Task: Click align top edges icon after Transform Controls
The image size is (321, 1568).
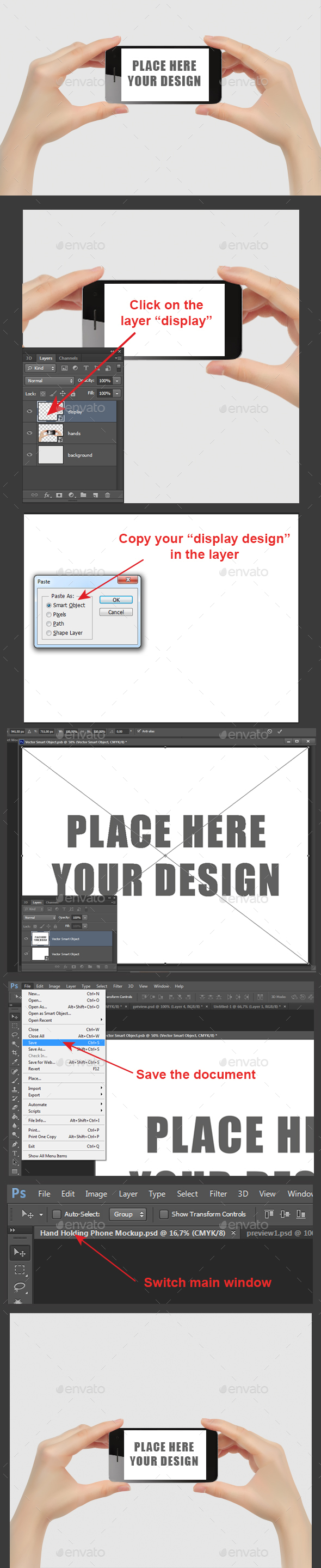Action: pos(269,1215)
